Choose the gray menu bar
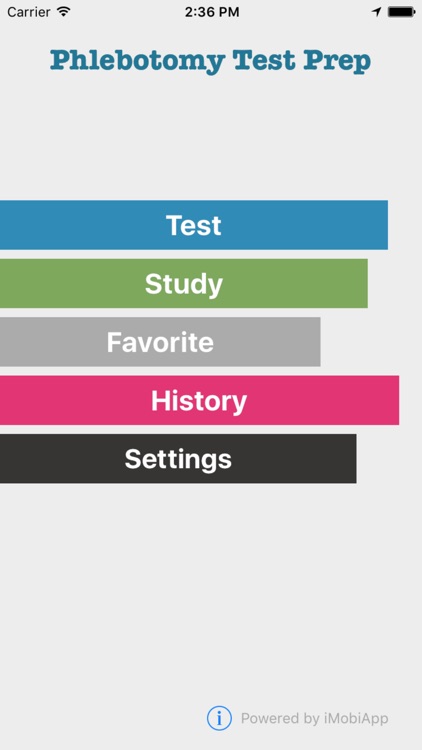Image resolution: width=422 pixels, height=750 pixels. click(160, 342)
